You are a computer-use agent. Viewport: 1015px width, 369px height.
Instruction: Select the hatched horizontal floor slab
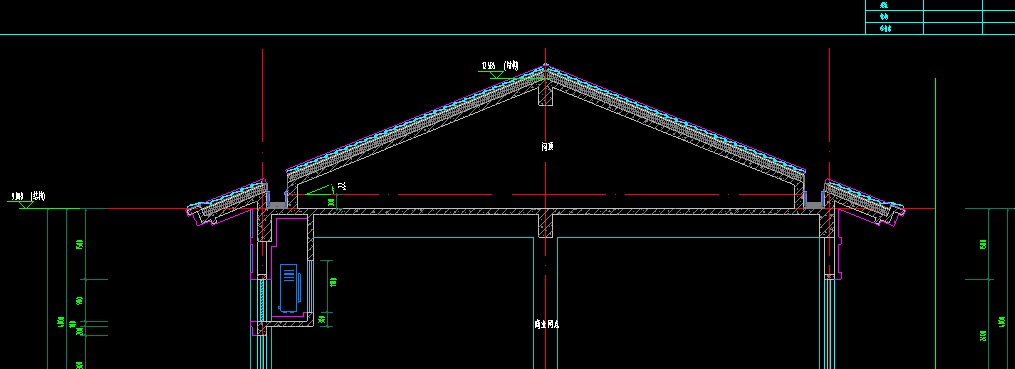[x=546, y=212]
